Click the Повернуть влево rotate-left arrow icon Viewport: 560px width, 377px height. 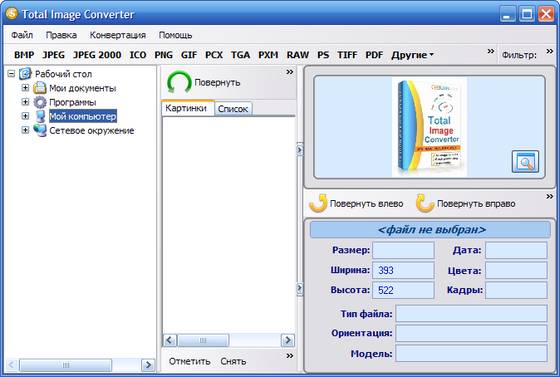coord(318,203)
